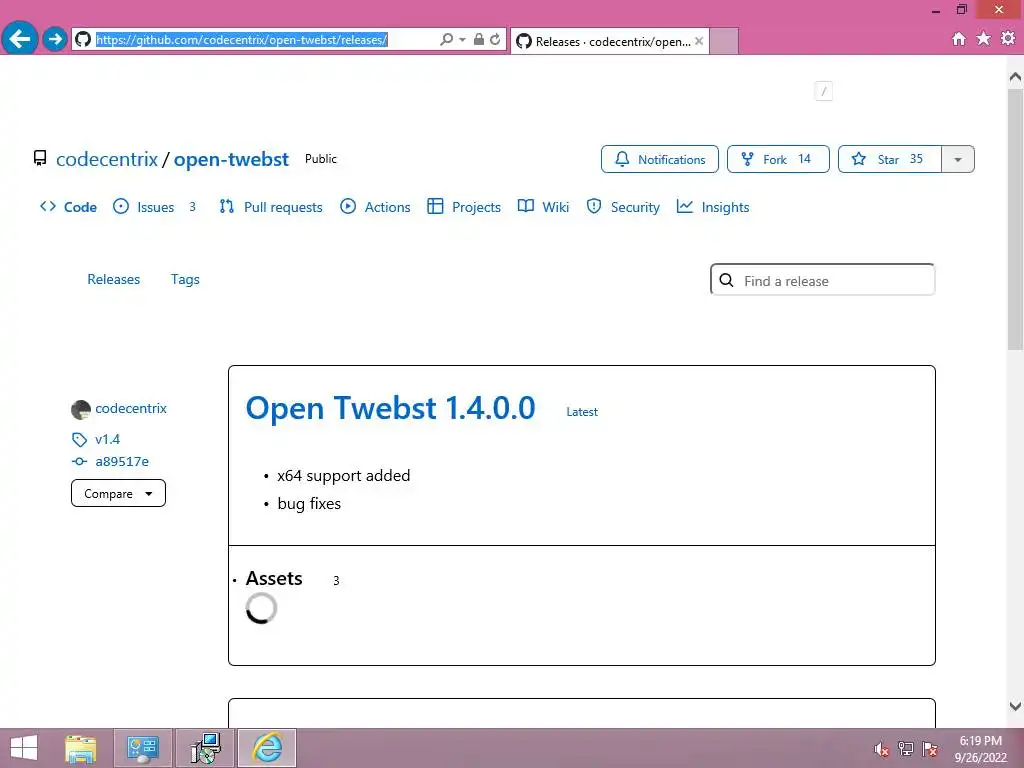The image size is (1024, 768).
Task: Open browser Tools gear menu
Action: tap(1008, 39)
